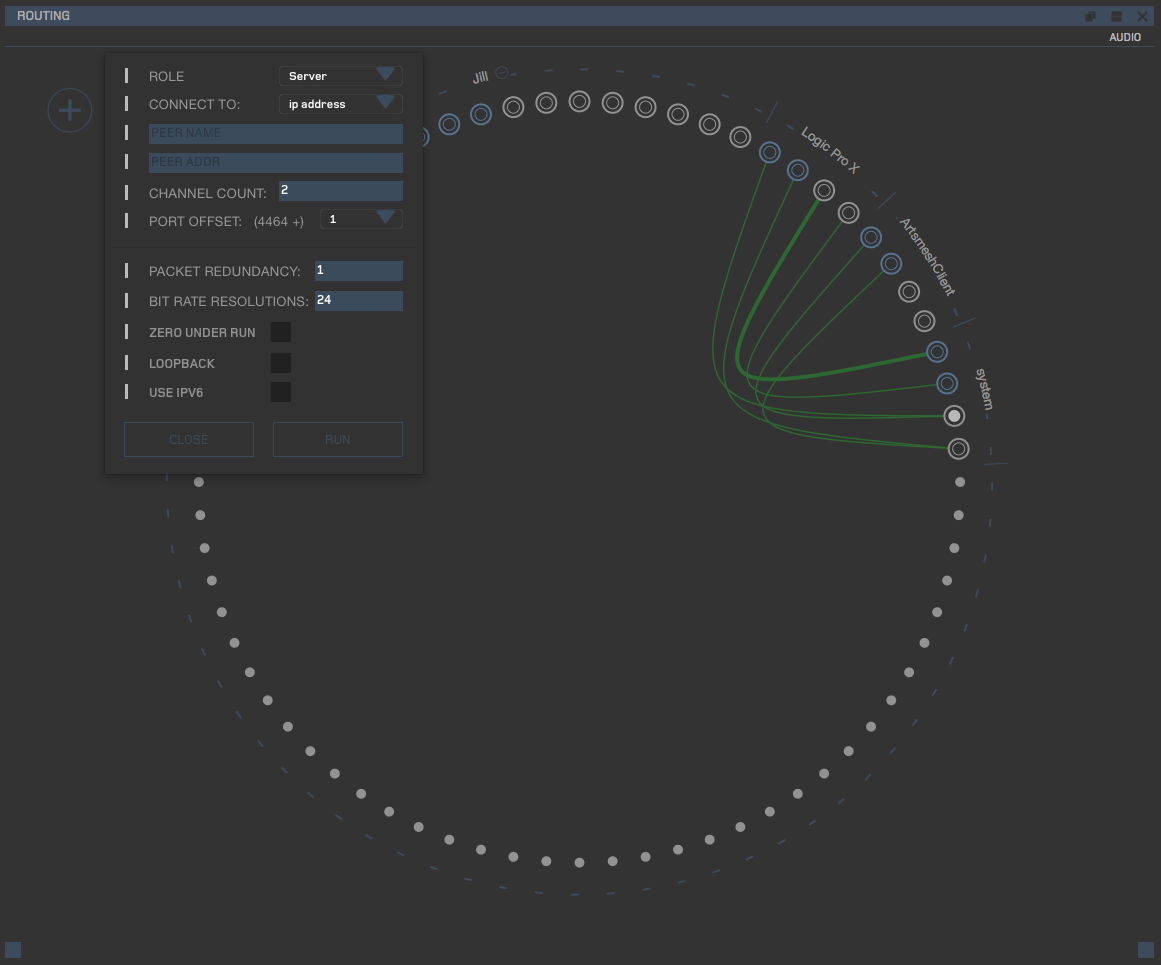Viewport: 1161px width, 965px height.
Task: Select the last gray system port
Action: tap(959, 449)
